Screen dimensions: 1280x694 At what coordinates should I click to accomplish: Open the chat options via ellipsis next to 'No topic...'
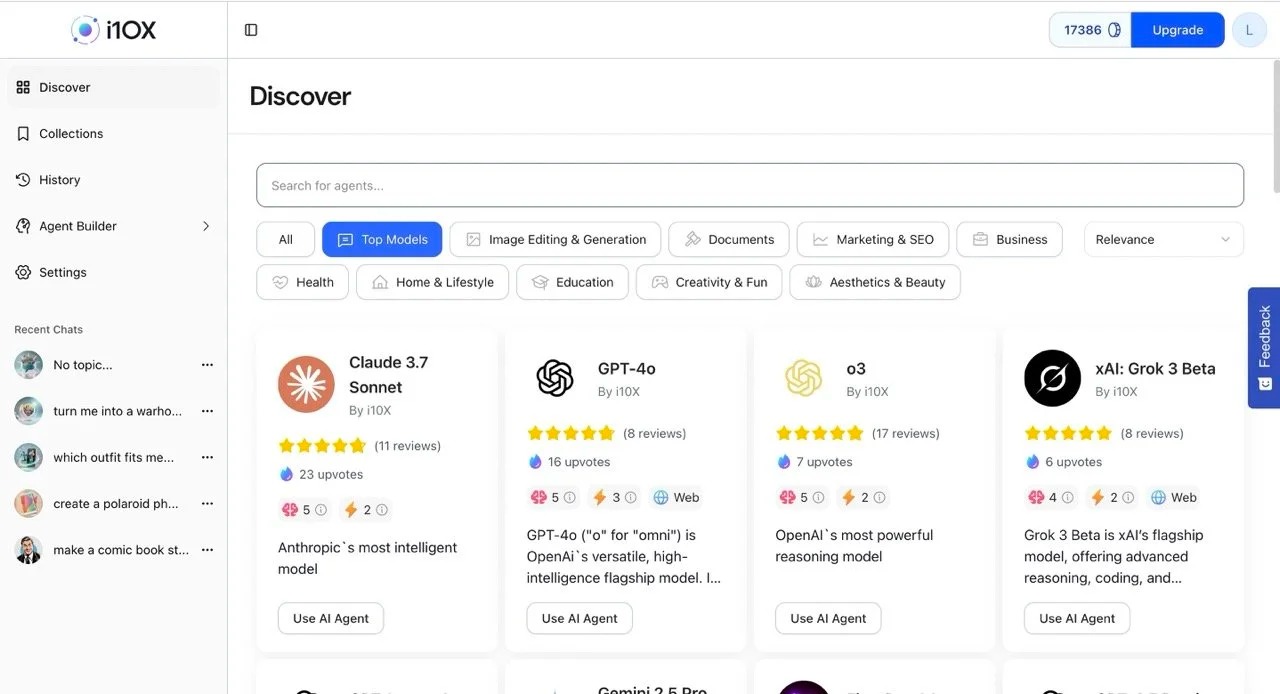(207, 364)
